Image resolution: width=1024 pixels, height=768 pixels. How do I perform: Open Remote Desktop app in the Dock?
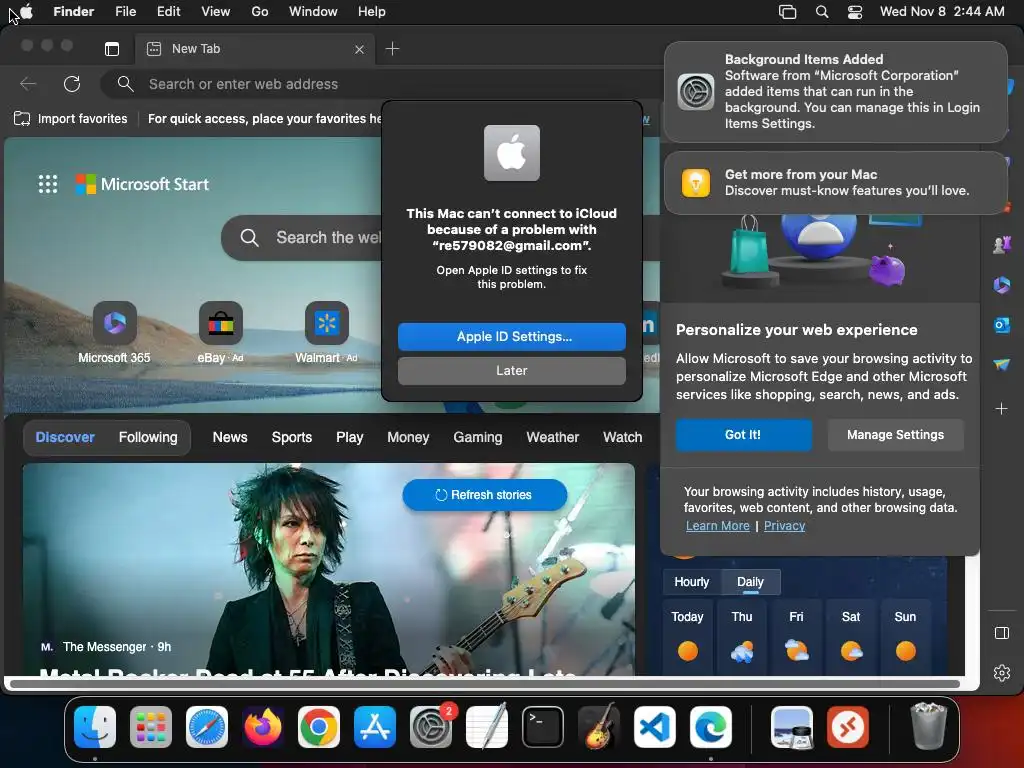[848, 727]
